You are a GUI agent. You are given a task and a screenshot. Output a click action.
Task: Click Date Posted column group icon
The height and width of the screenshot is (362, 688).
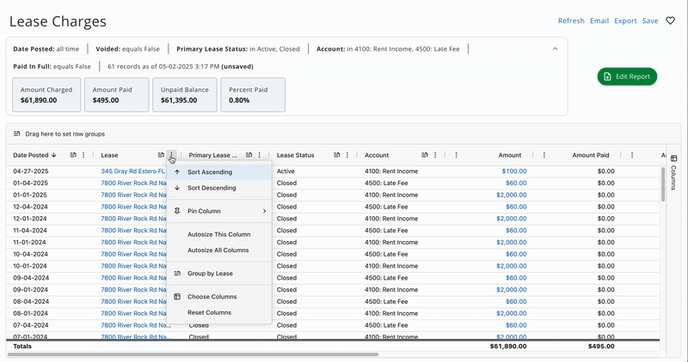tap(73, 155)
